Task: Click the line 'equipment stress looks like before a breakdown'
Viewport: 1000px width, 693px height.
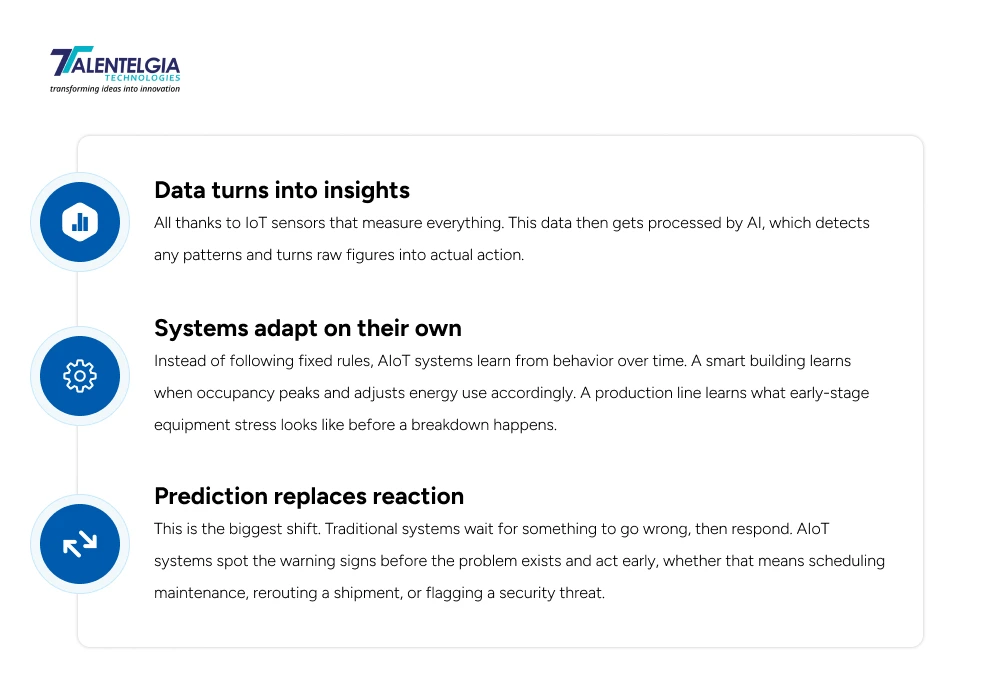Action: pos(355,425)
